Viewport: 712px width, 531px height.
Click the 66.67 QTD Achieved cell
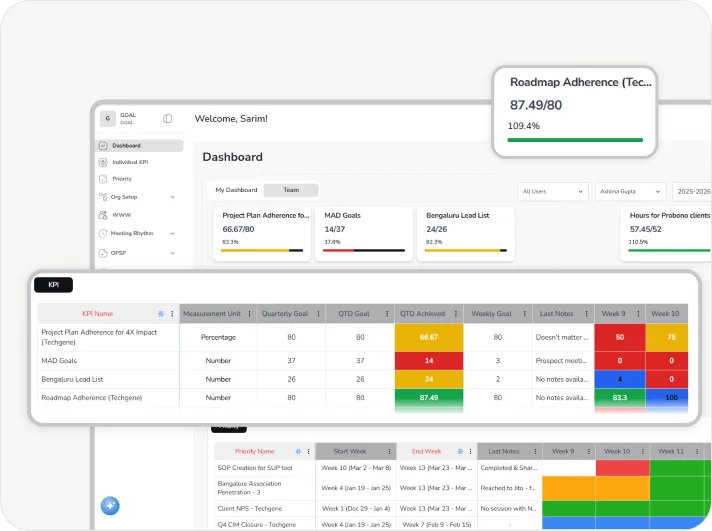point(429,337)
